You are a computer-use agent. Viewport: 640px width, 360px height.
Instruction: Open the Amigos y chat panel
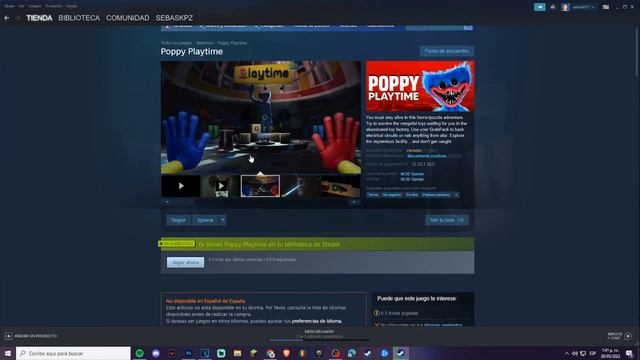tap(619, 336)
